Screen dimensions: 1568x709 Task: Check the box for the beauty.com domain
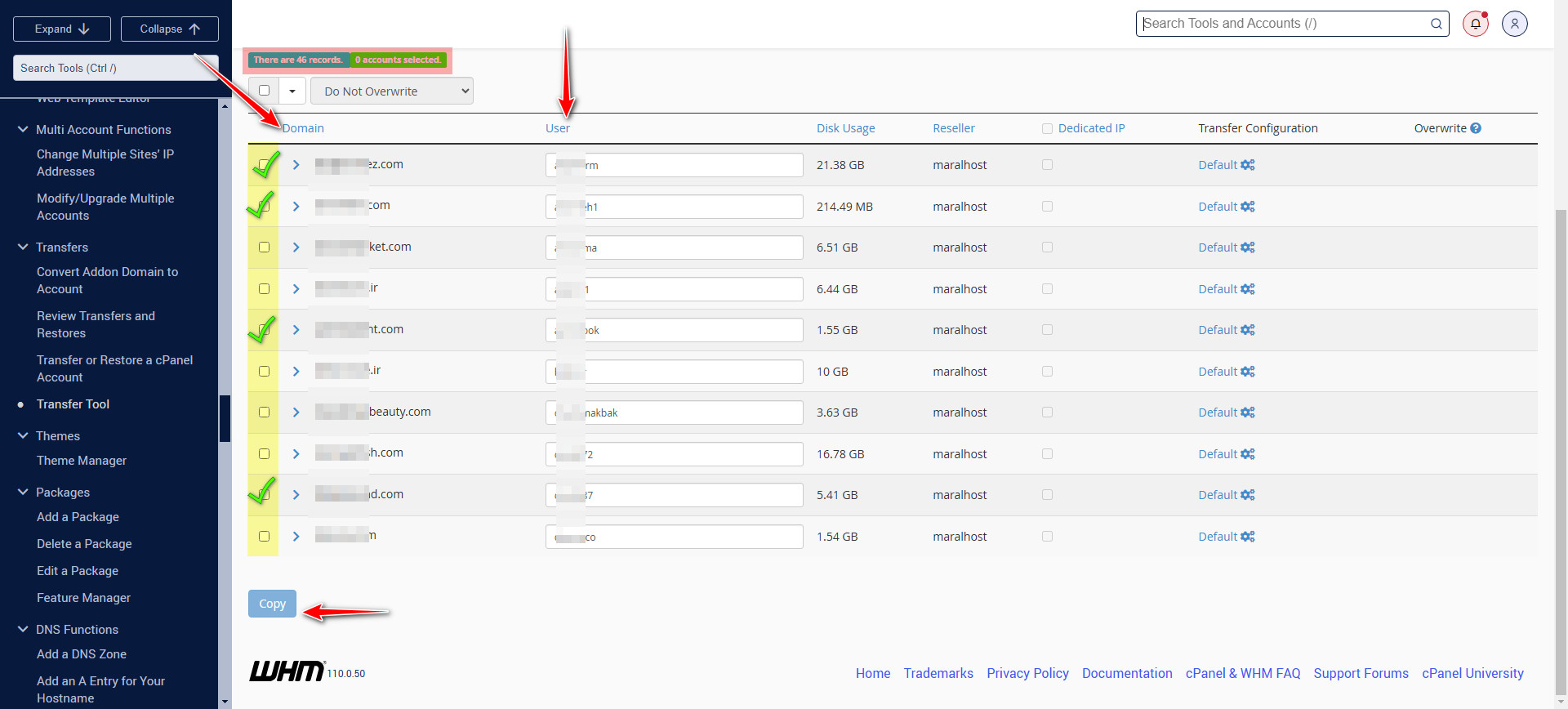(x=264, y=412)
